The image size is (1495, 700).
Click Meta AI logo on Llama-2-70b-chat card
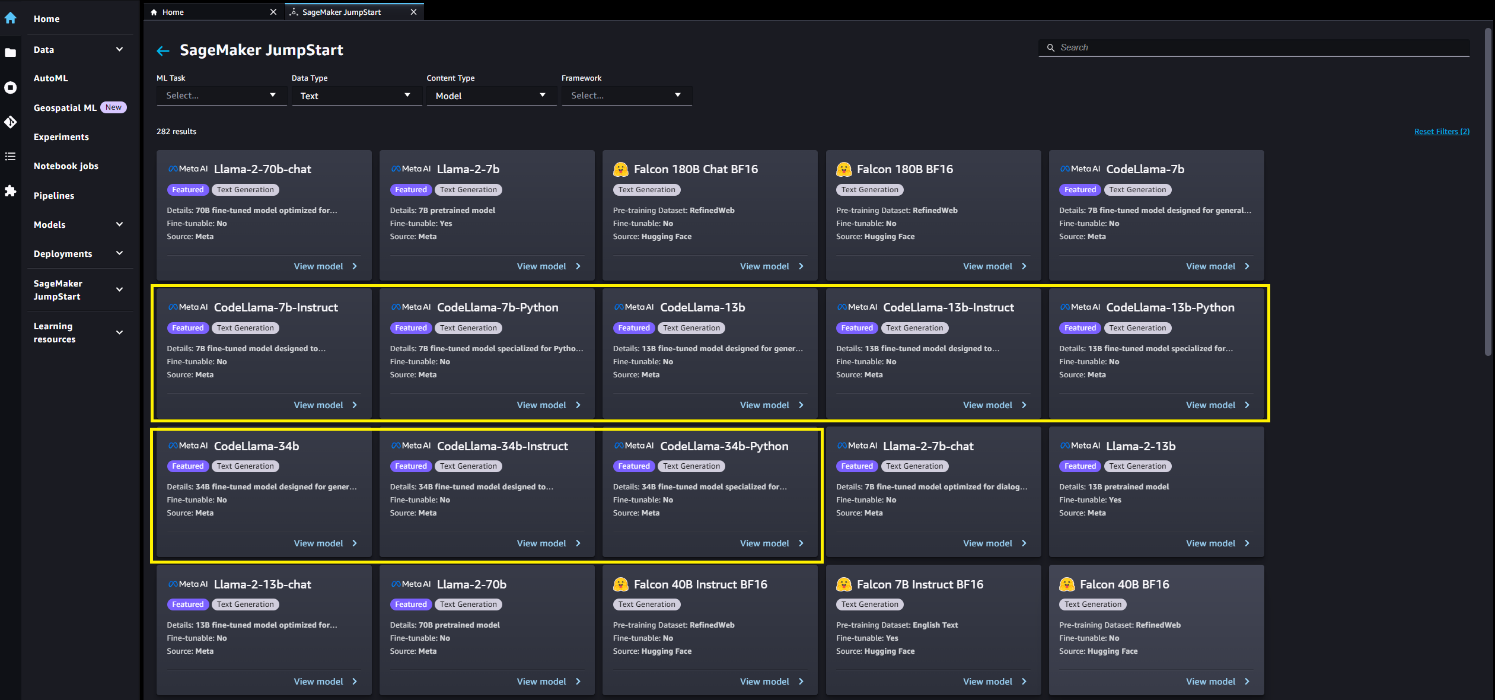(188, 169)
